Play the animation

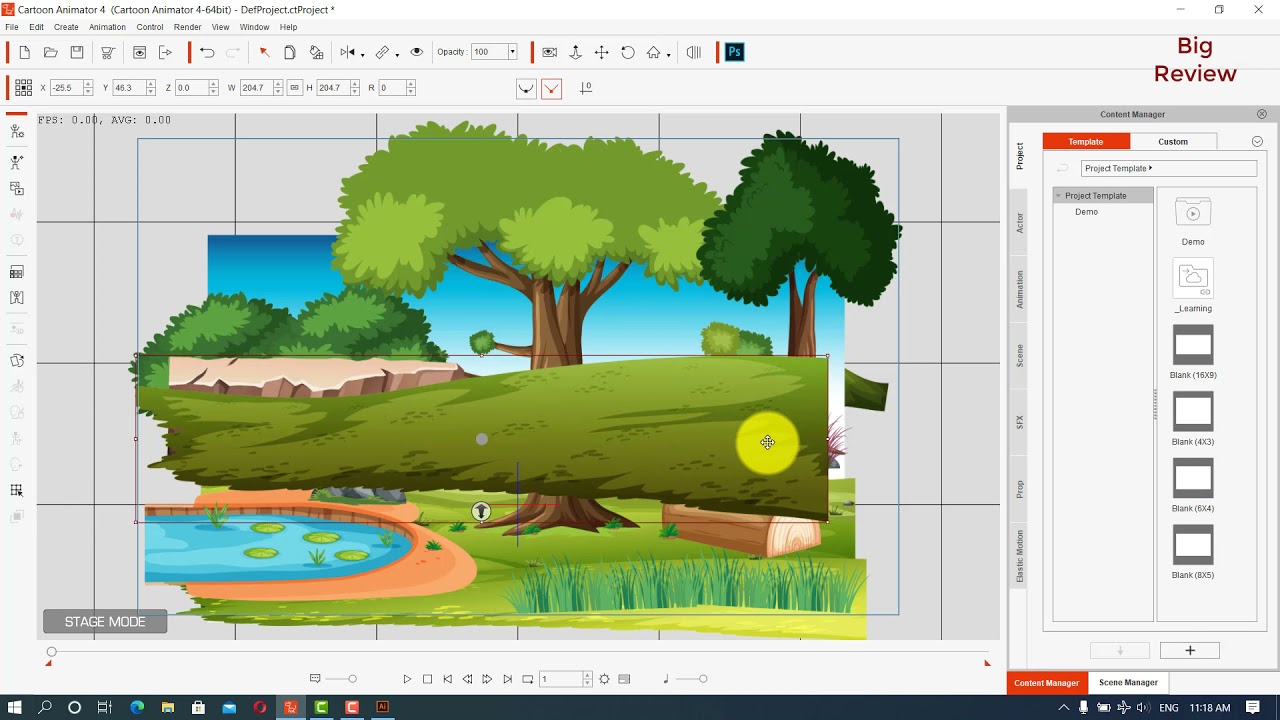click(x=407, y=679)
